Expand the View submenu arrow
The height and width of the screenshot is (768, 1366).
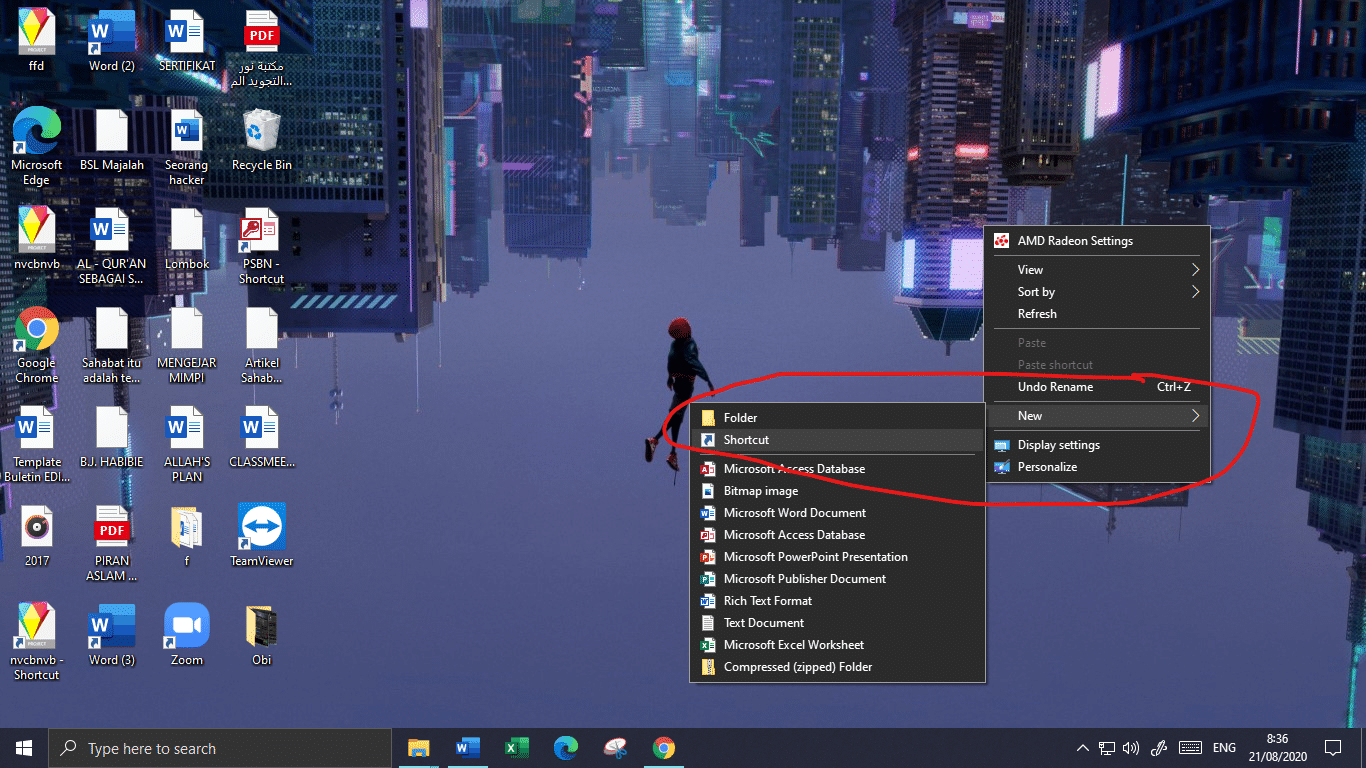pyautogui.click(x=1195, y=270)
